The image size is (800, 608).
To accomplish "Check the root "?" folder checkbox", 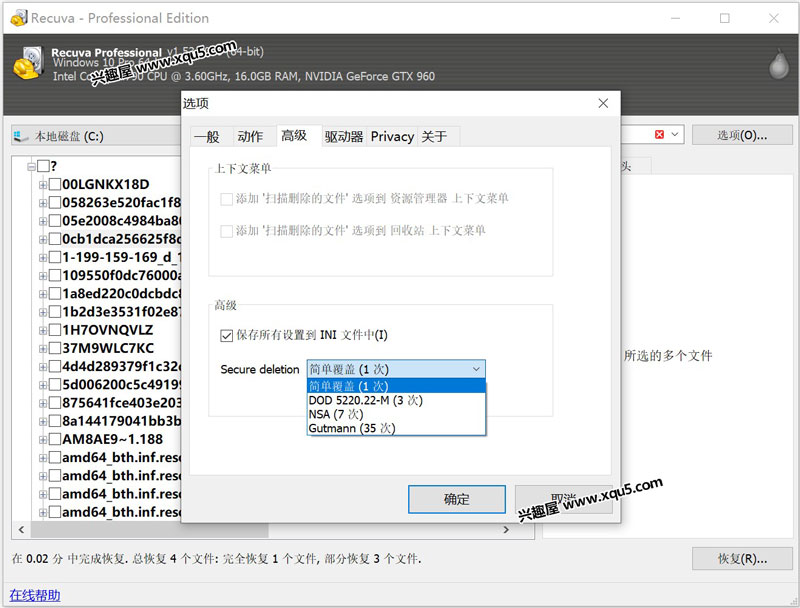I will tap(43, 166).
